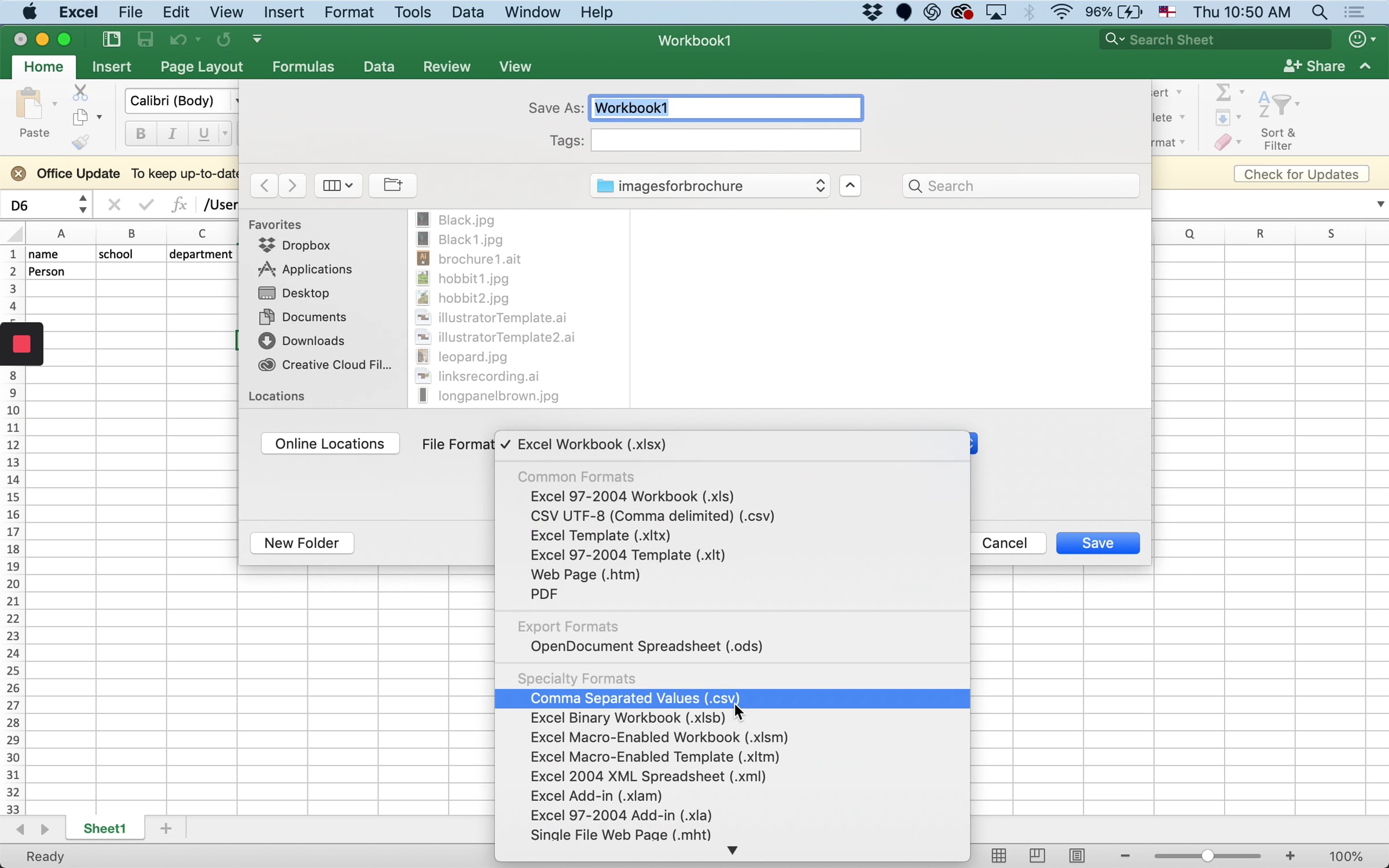Image resolution: width=1389 pixels, height=868 pixels.
Task: Open the imagesforbrochure folder popup
Action: [710, 186]
